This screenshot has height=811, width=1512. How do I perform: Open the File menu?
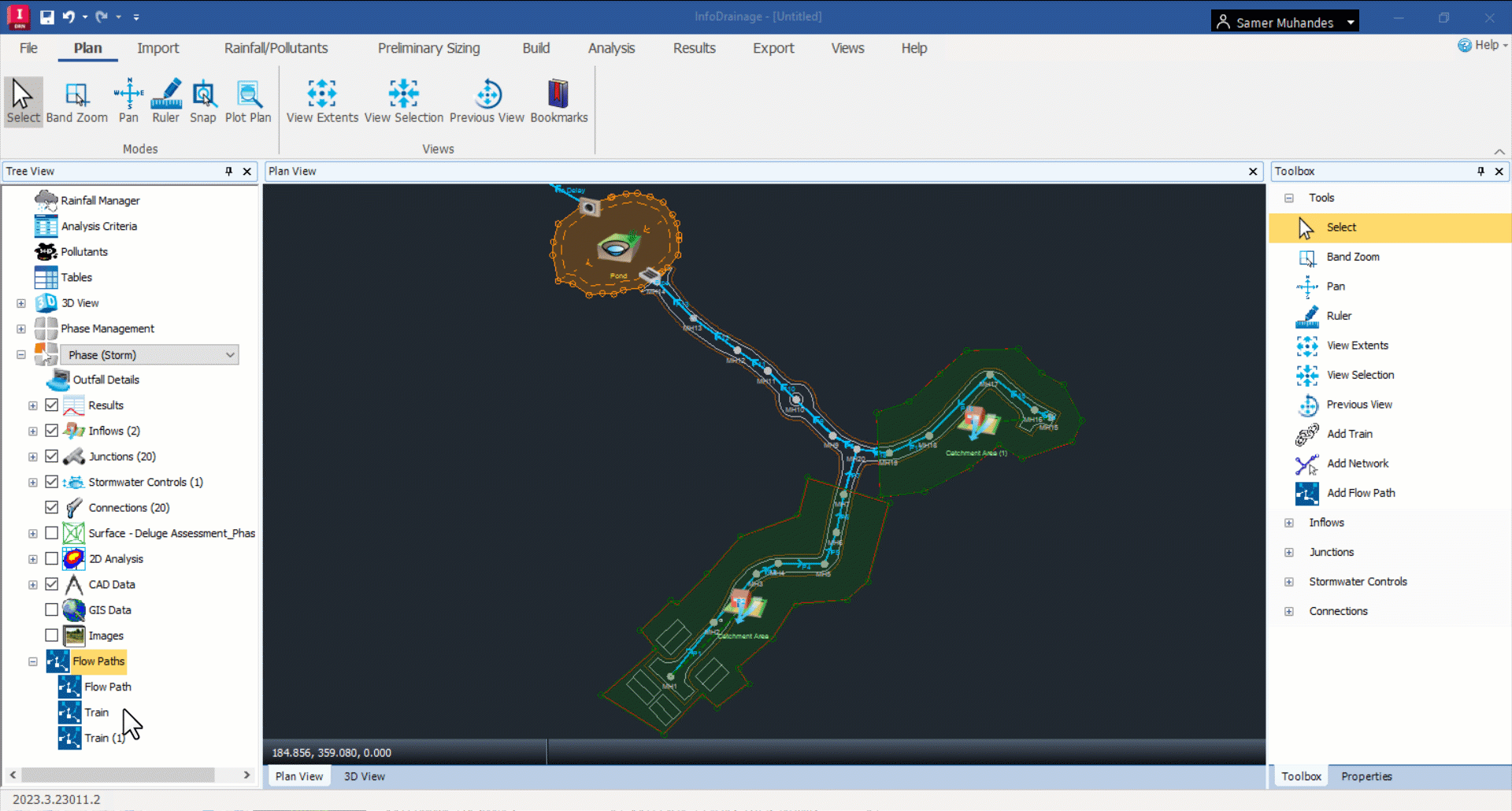pyautogui.click(x=28, y=48)
